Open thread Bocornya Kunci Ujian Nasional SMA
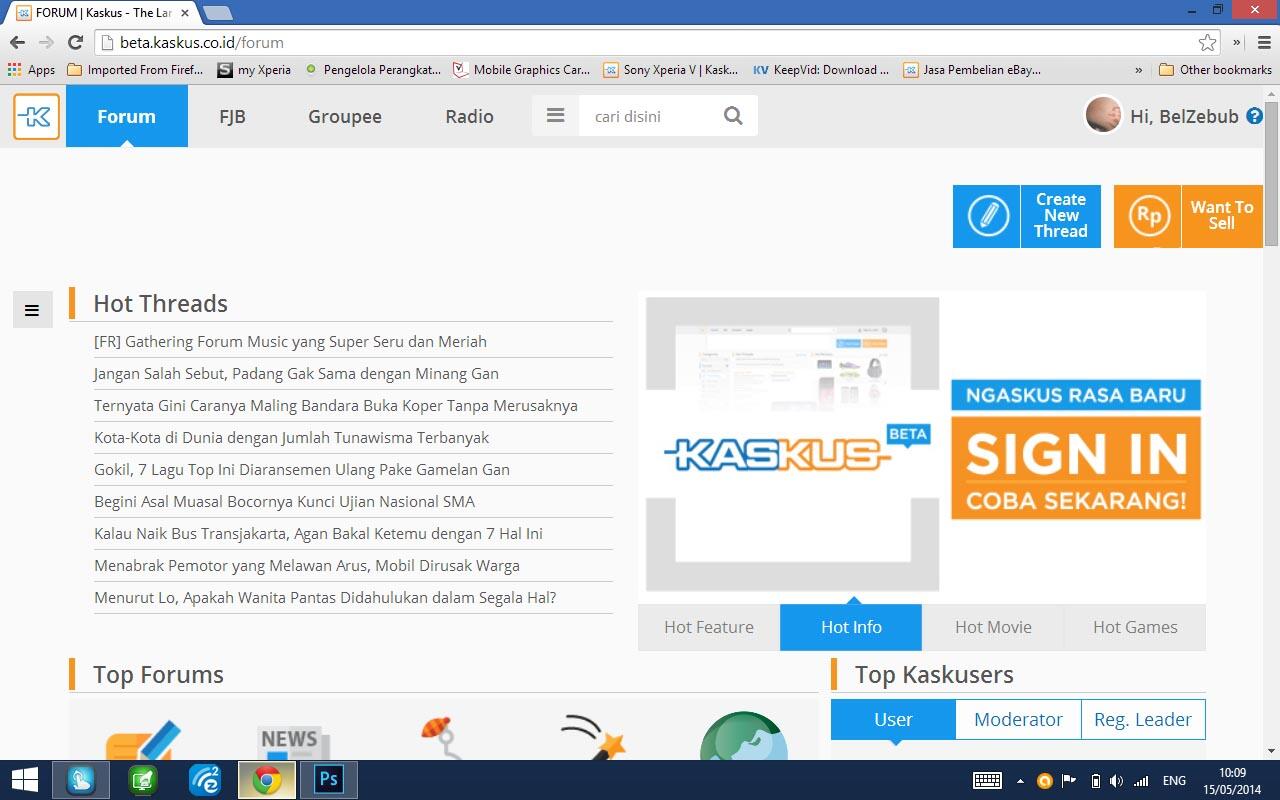Viewport: 1280px width, 800px height. (284, 501)
